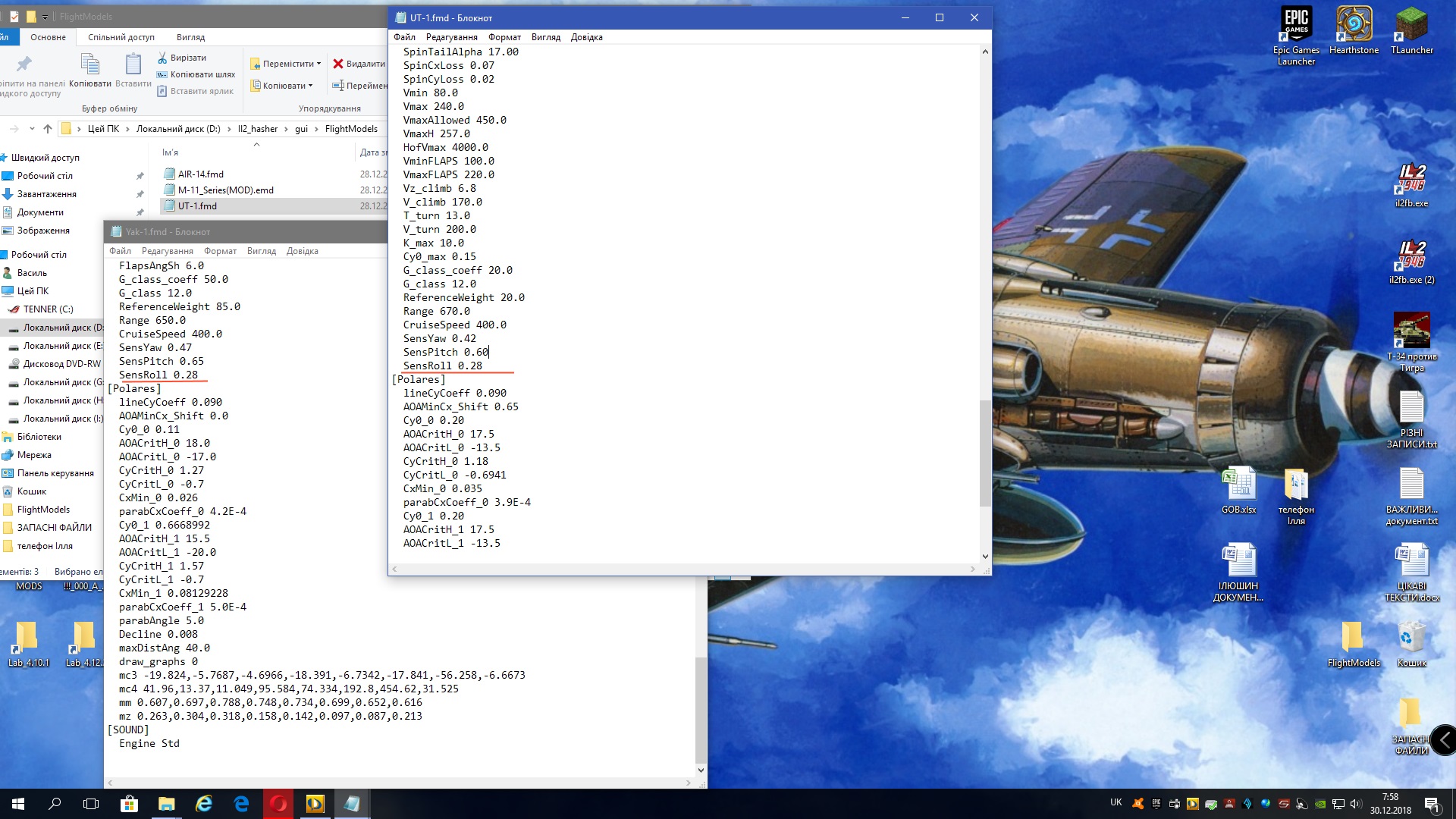Click the Cut (Вирізати) scissors icon
Screen dimensions: 1456x819
tap(162, 58)
